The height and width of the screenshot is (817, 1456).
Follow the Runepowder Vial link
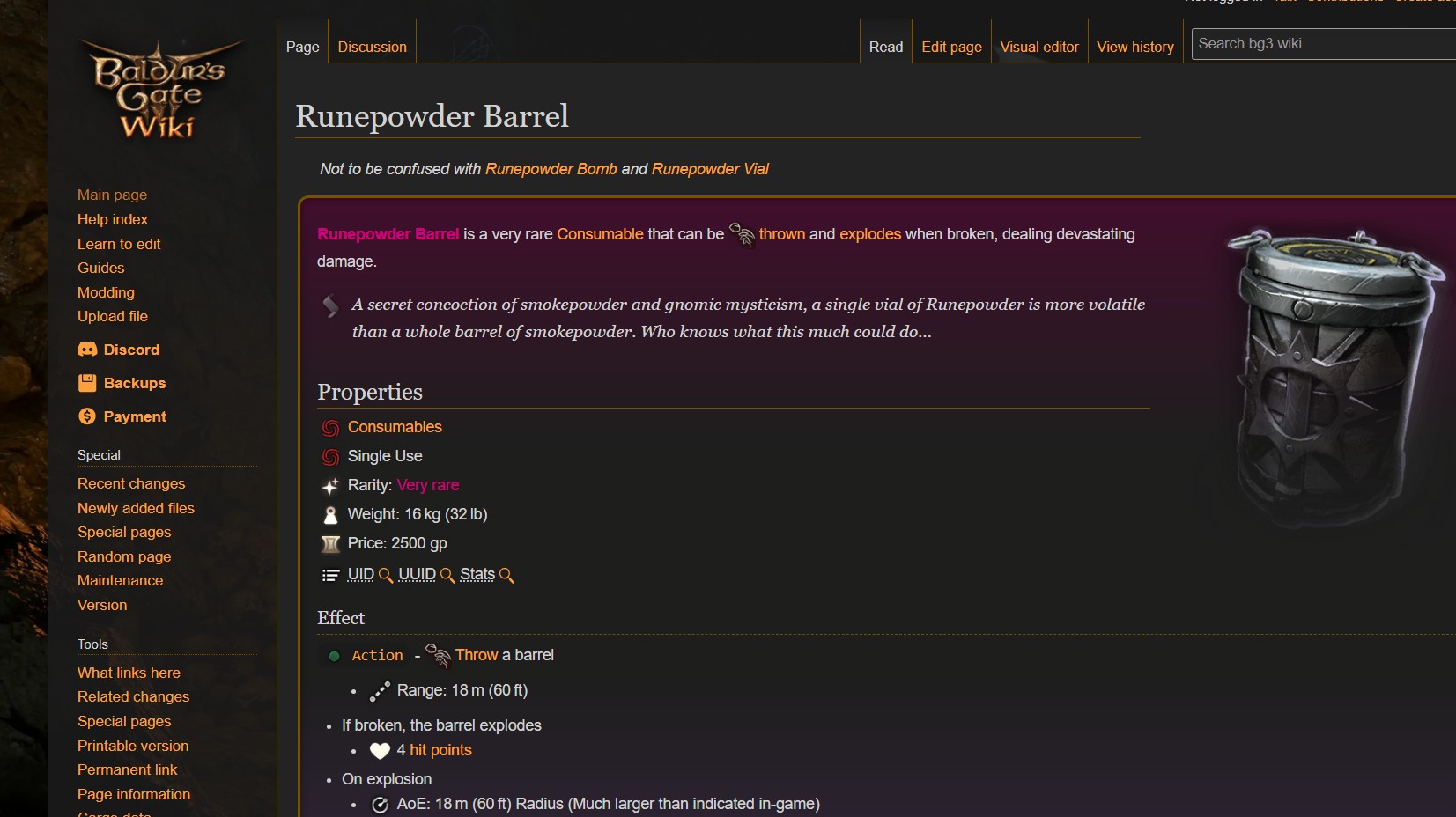[710, 169]
